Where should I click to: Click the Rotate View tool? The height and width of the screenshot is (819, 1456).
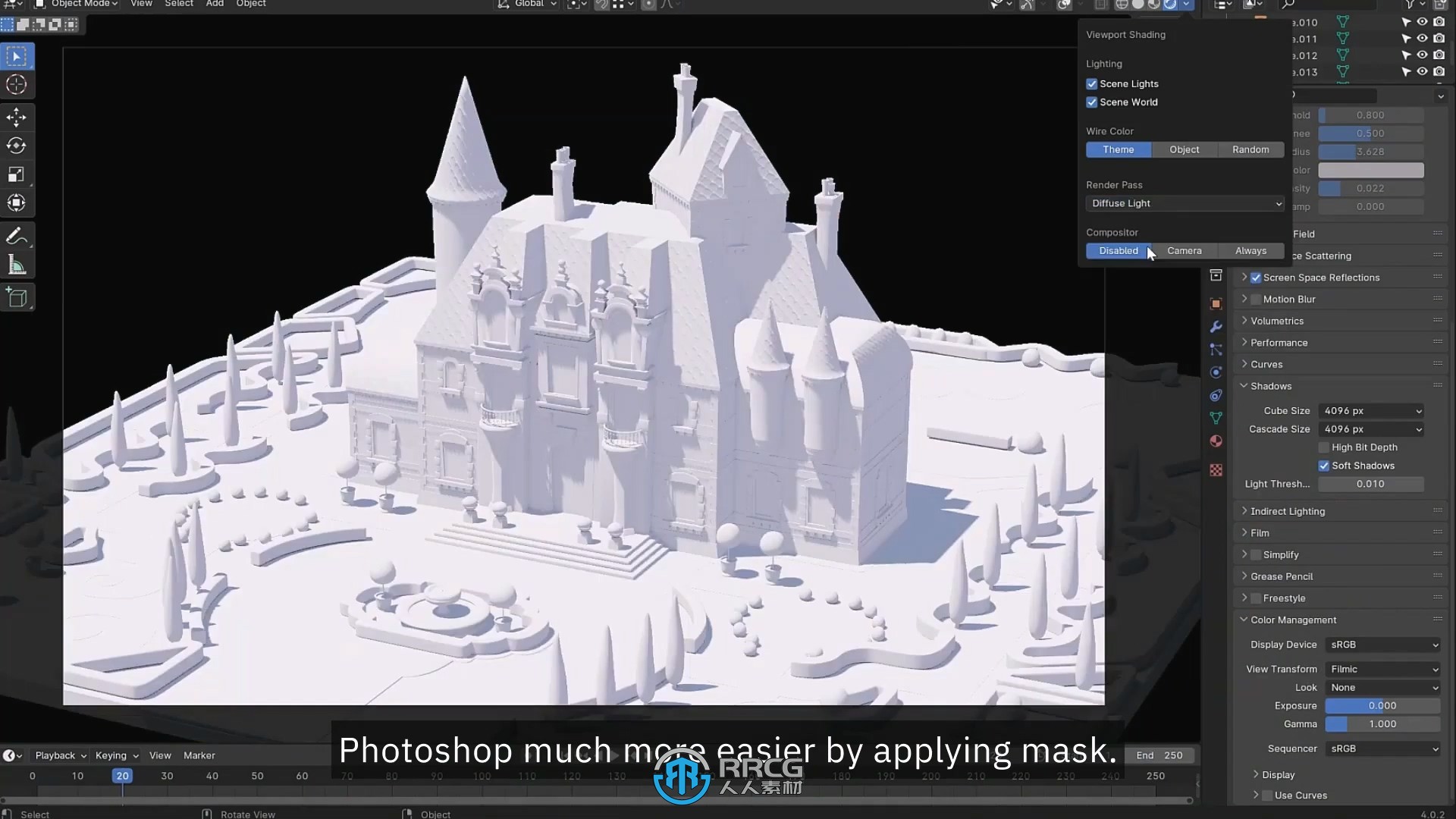(247, 813)
